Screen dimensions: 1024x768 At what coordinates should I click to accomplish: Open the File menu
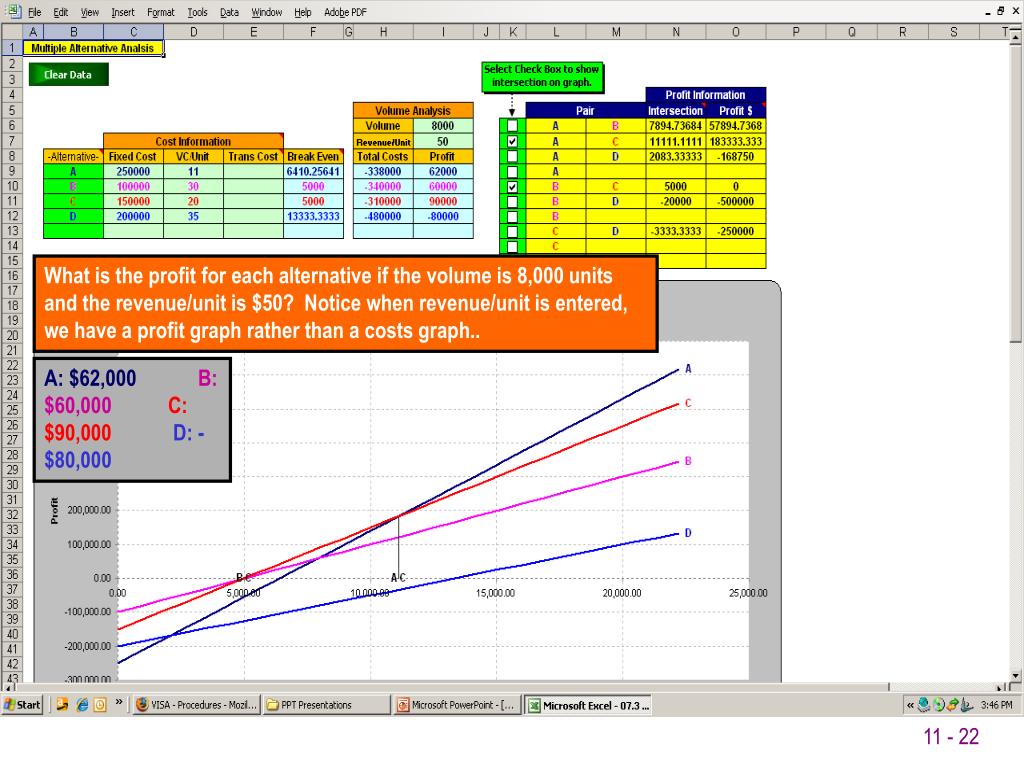click(35, 12)
